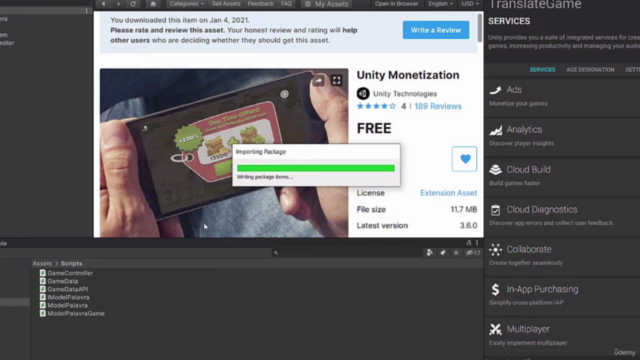Click ModelPalavraGame script file icon
Image resolution: width=640 pixels, height=360 pixels.
point(42,313)
